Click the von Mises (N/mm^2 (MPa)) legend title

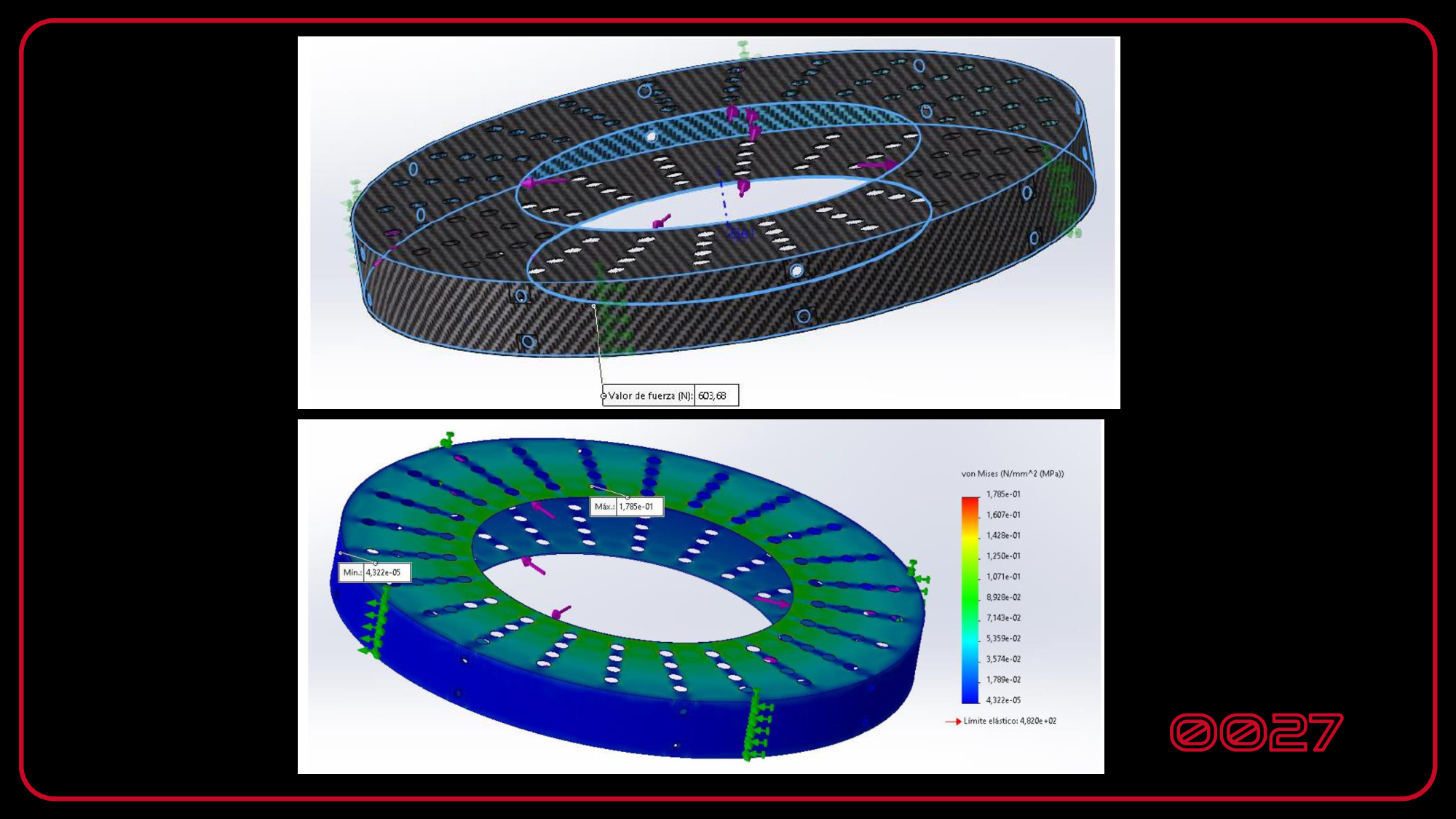click(1012, 474)
